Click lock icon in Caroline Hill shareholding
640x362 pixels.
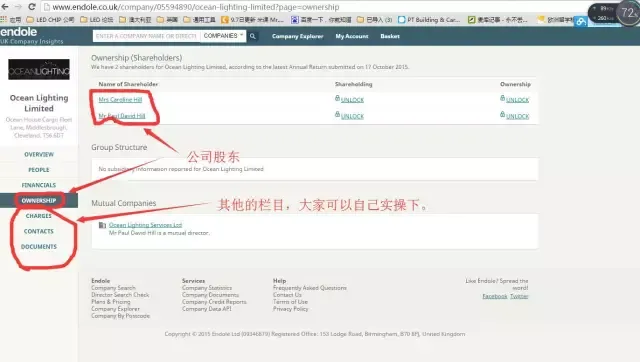337,98
